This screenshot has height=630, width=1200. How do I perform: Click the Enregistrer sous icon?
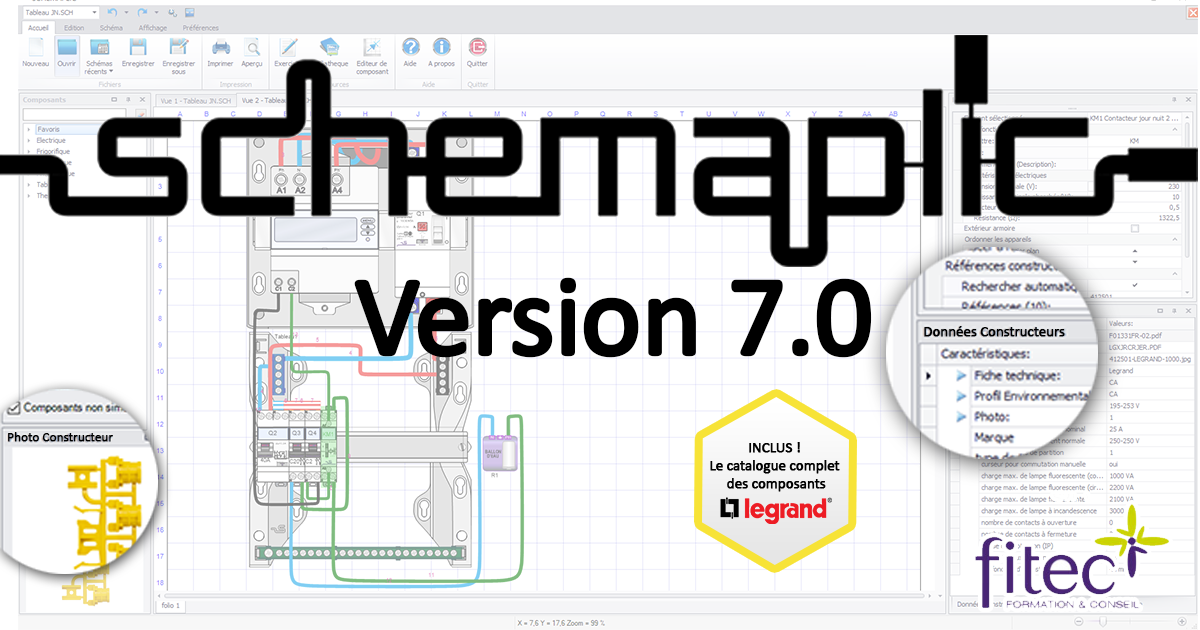point(178,47)
